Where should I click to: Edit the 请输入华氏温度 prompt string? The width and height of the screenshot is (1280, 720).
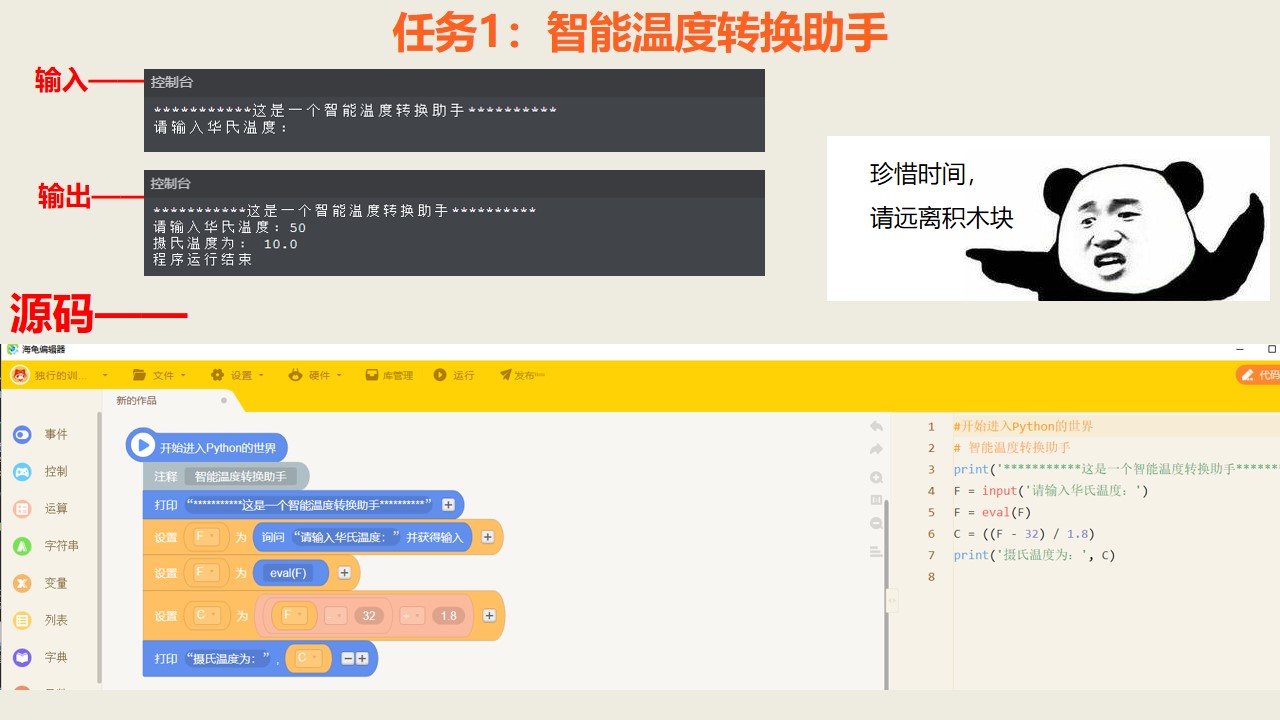(x=345, y=537)
